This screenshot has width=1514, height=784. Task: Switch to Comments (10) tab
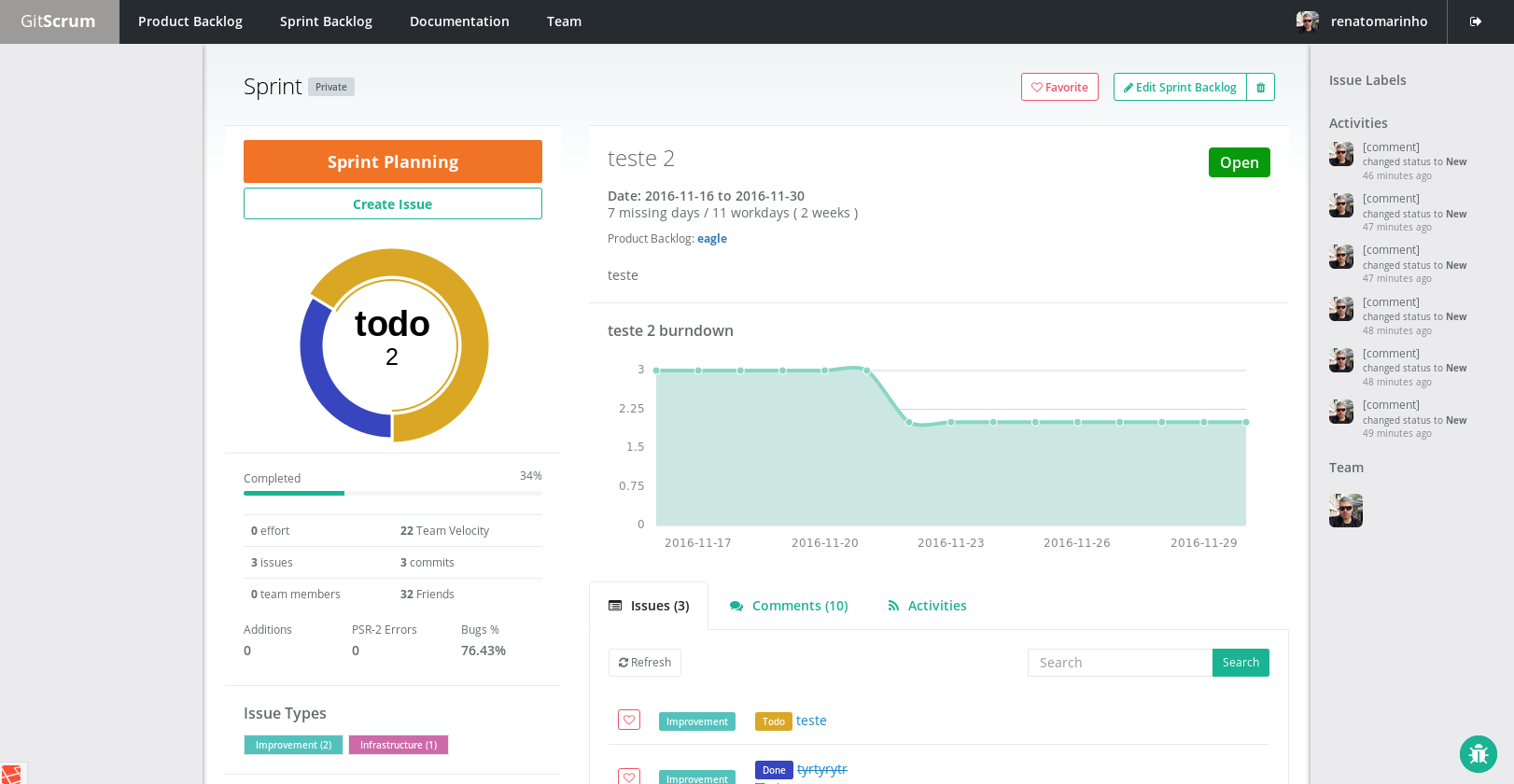(789, 606)
